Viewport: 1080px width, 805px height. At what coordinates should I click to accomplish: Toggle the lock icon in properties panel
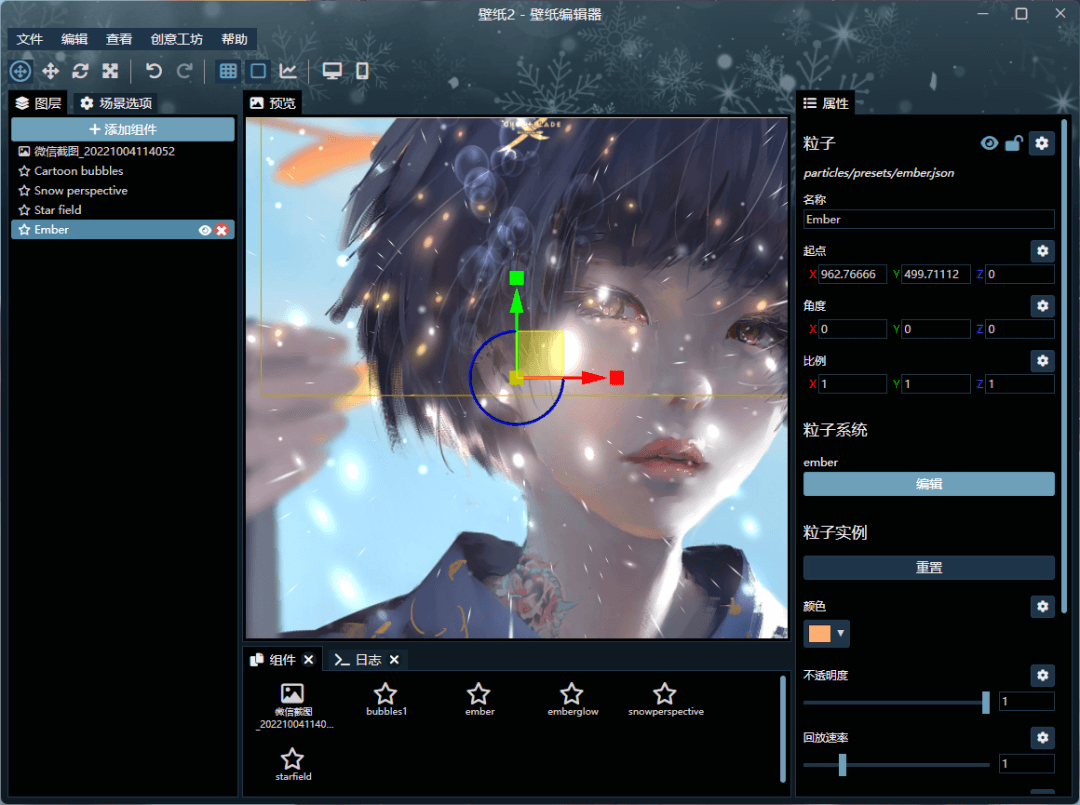[1013, 144]
